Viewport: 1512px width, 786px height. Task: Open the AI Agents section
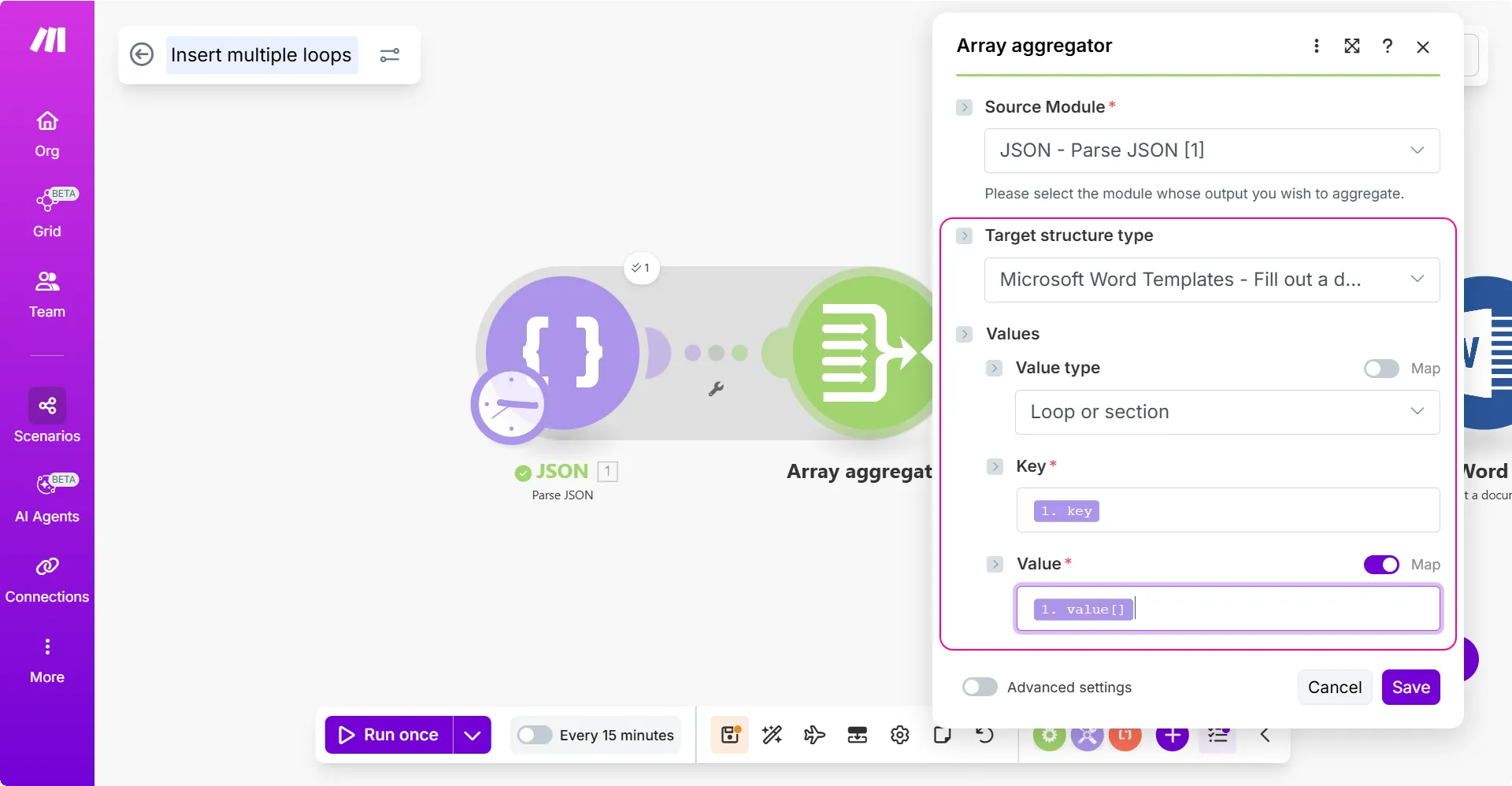47,498
